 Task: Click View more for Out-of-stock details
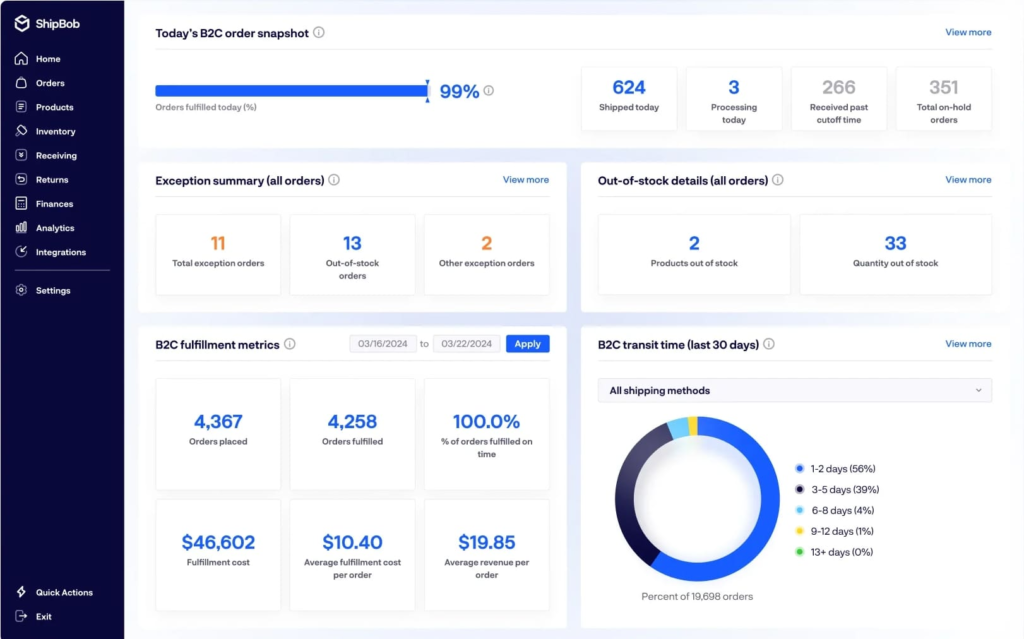968,180
